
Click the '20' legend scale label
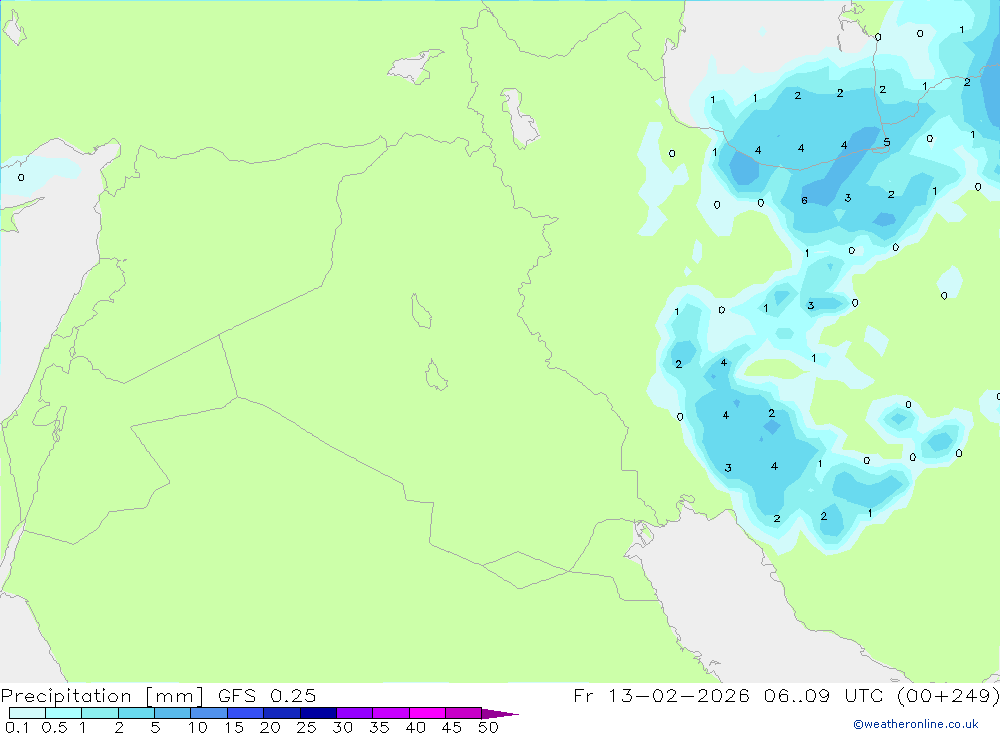[x=270, y=727]
